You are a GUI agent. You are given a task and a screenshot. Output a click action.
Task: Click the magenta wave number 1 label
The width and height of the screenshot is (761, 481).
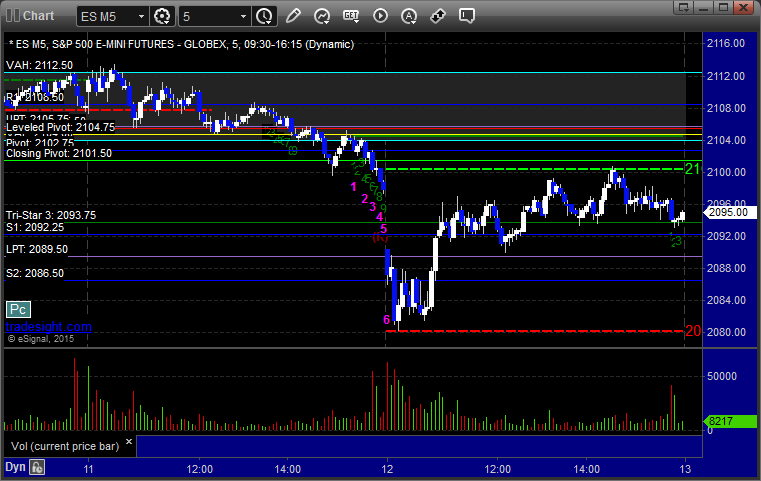(x=353, y=186)
